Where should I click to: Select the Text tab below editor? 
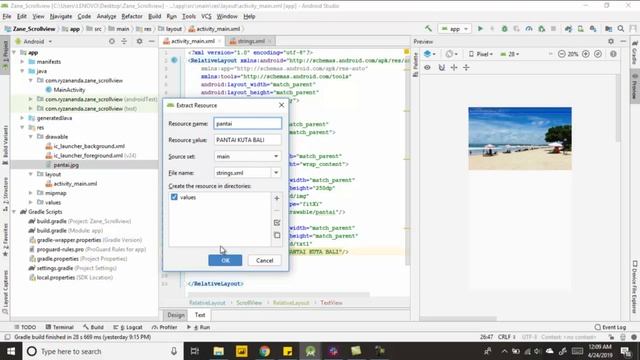coord(200,315)
